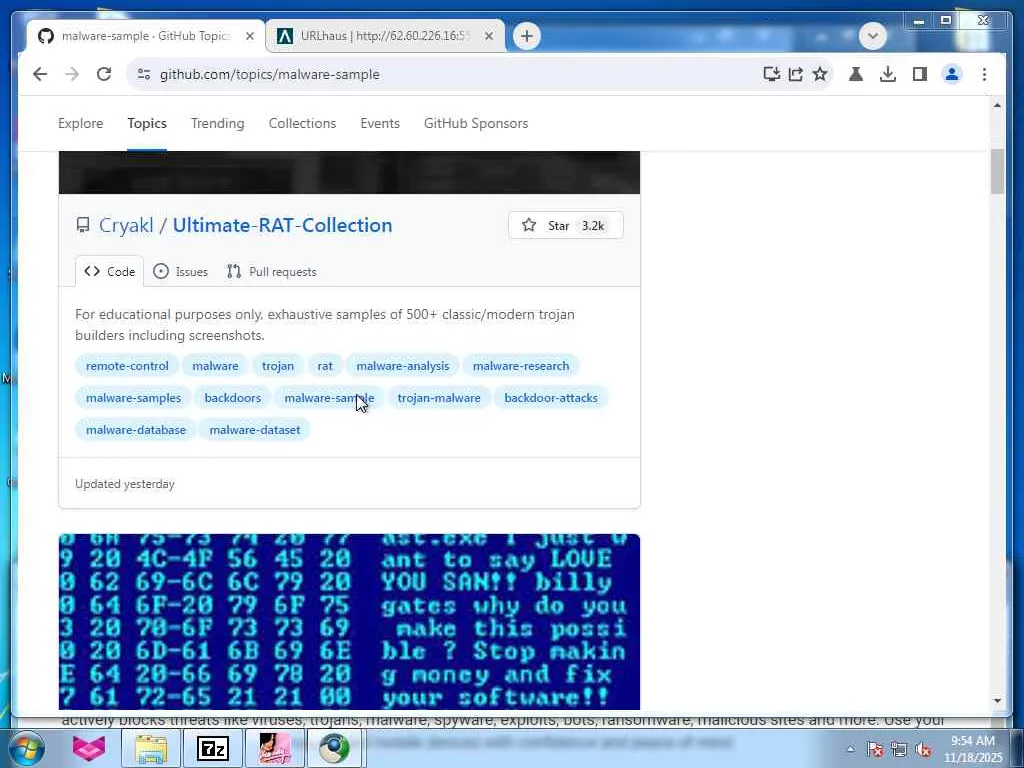Open the backdoors topic tag
The width and height of the screenshot is (1024, 768).
tap(232, 398)
